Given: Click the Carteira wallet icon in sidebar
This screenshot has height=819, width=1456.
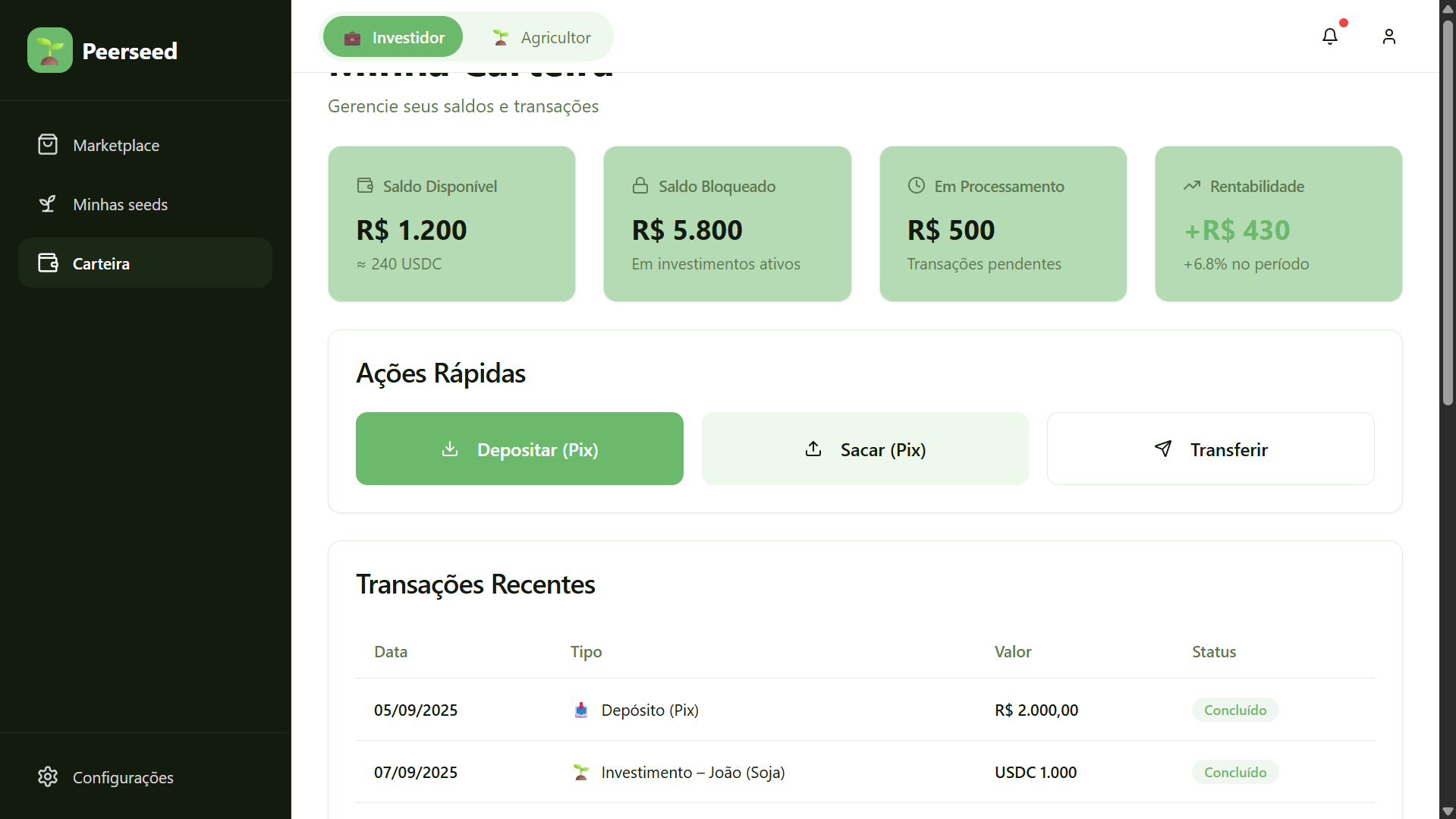Looking at the screenshot, I should [x=48, y=263].
